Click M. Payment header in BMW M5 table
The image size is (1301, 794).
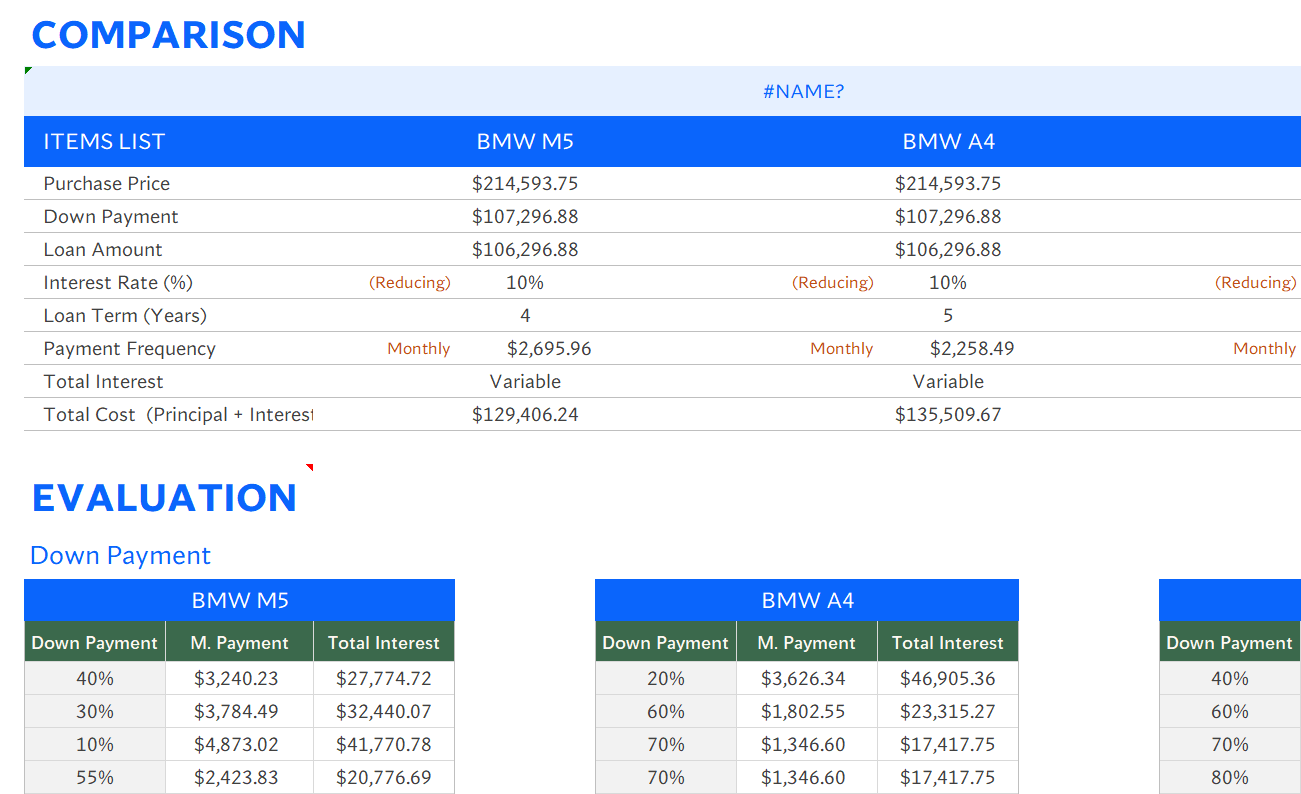239,643
